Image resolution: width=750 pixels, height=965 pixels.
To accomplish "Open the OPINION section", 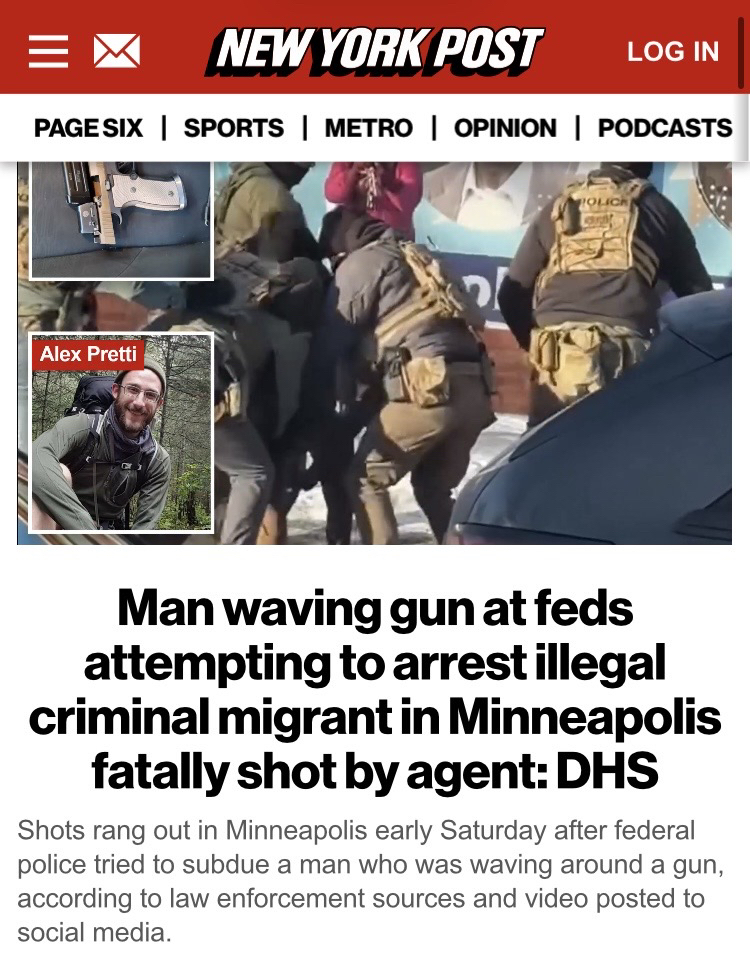I will tap(505, 128).
